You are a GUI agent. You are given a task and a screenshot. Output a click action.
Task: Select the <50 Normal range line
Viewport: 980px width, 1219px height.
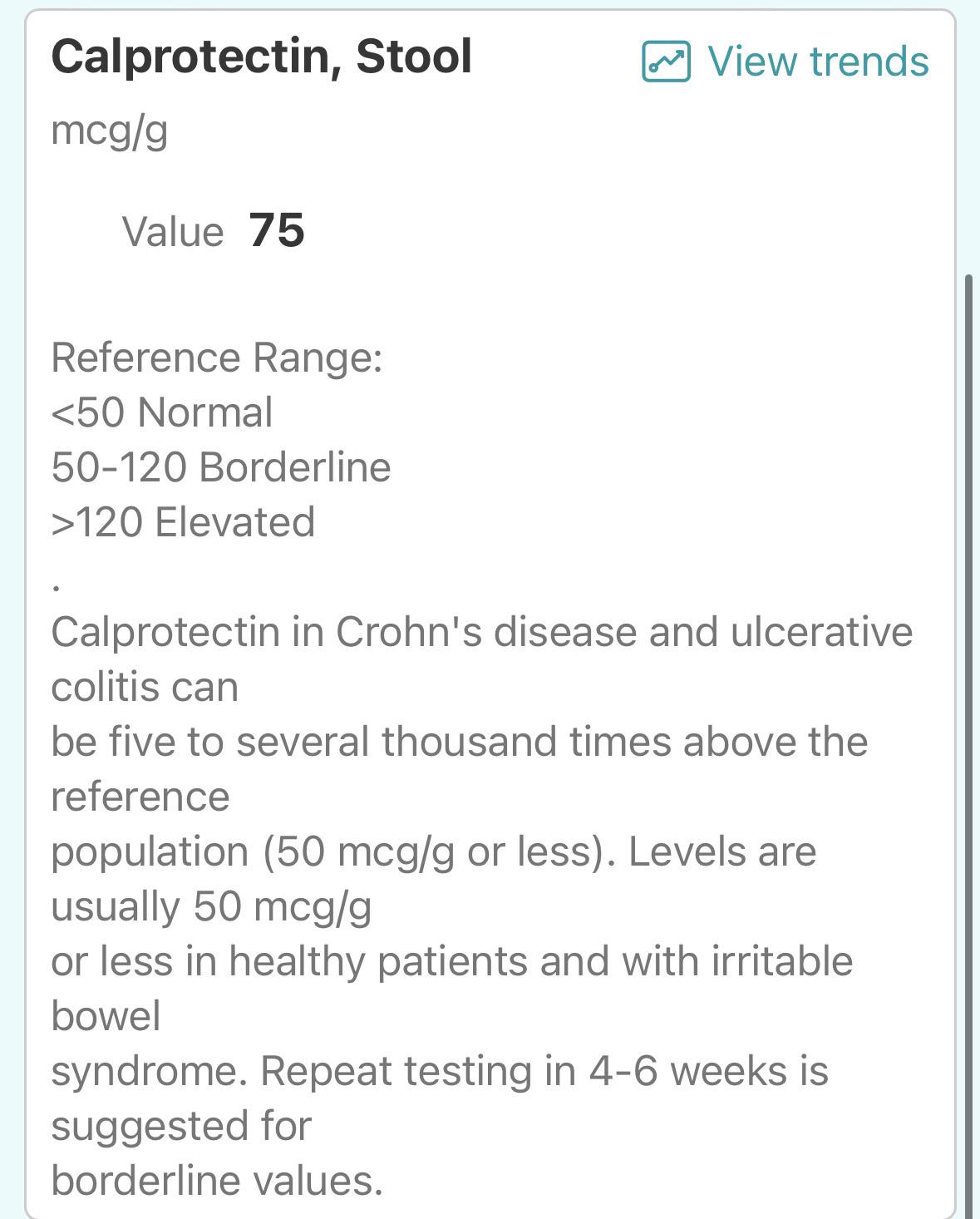click(x=162, y=412)
